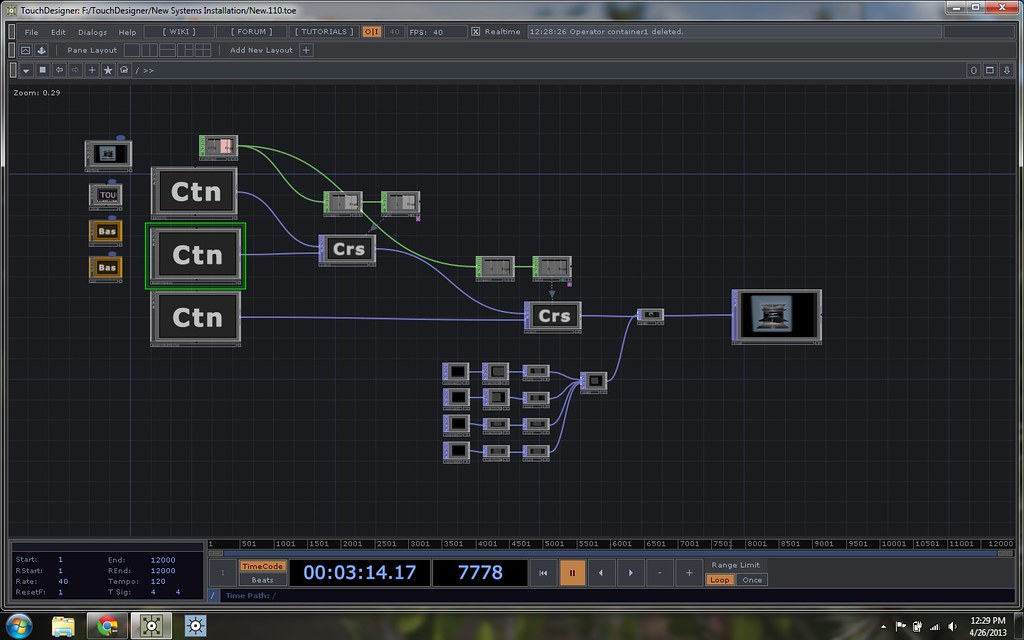Click the maximize pane icon at top right
Viewport: 1024px width, 640px height.
990,71
